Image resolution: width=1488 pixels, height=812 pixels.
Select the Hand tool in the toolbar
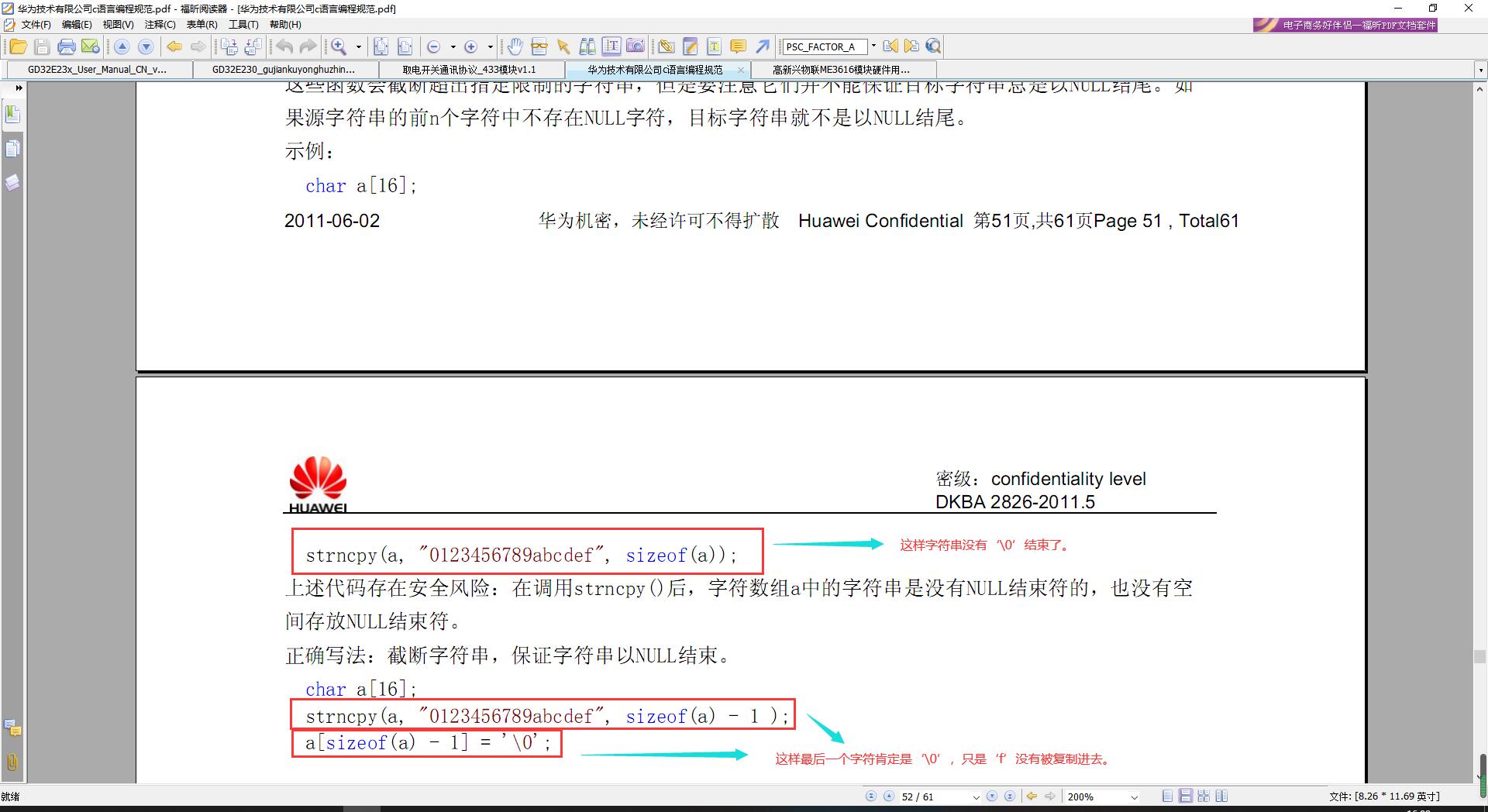(516, 46)
